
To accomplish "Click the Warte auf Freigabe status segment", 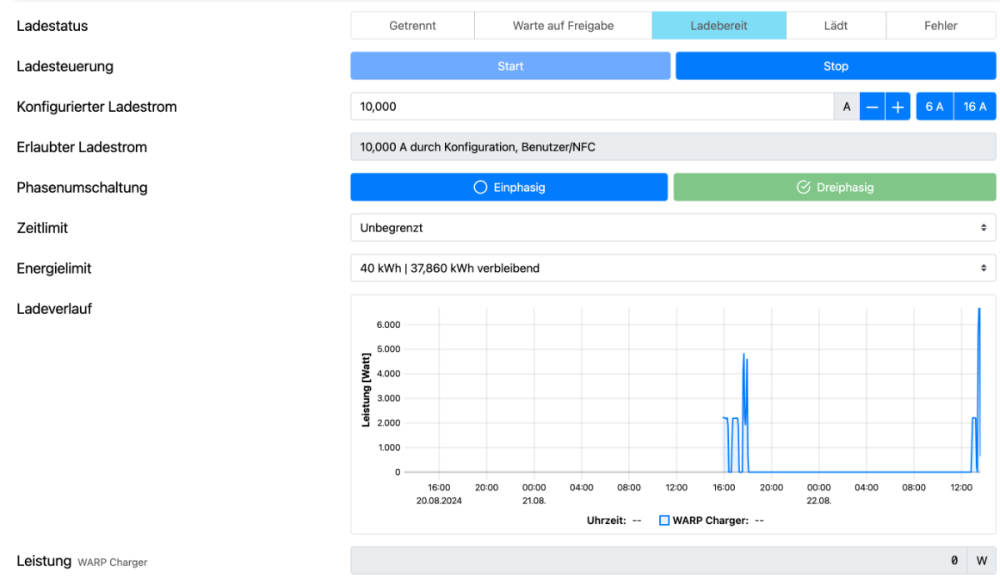I will [x=563, y=26].
